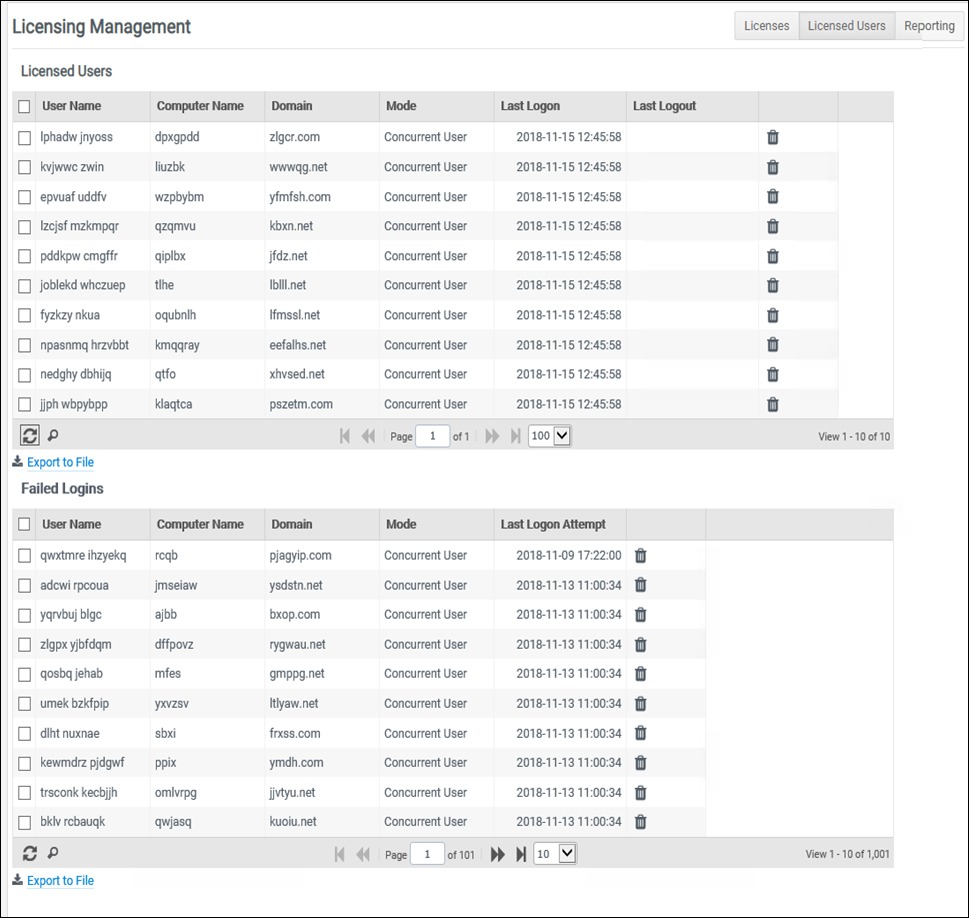Go to next page of Failed Logins
Screen dimensions: 969x918
tap(497, 854)
